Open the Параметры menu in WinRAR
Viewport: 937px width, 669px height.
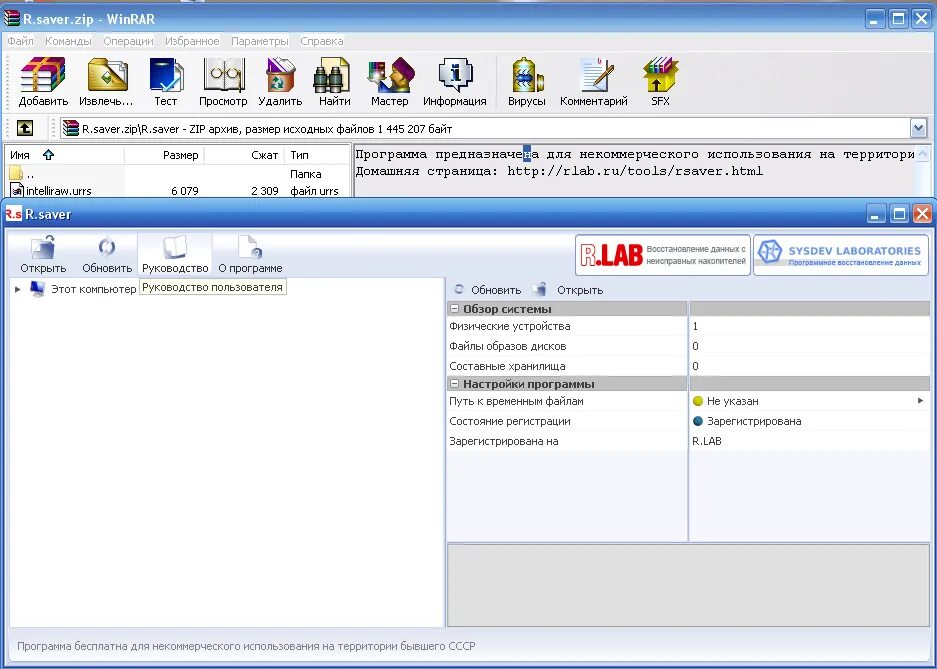pos(259,41)
